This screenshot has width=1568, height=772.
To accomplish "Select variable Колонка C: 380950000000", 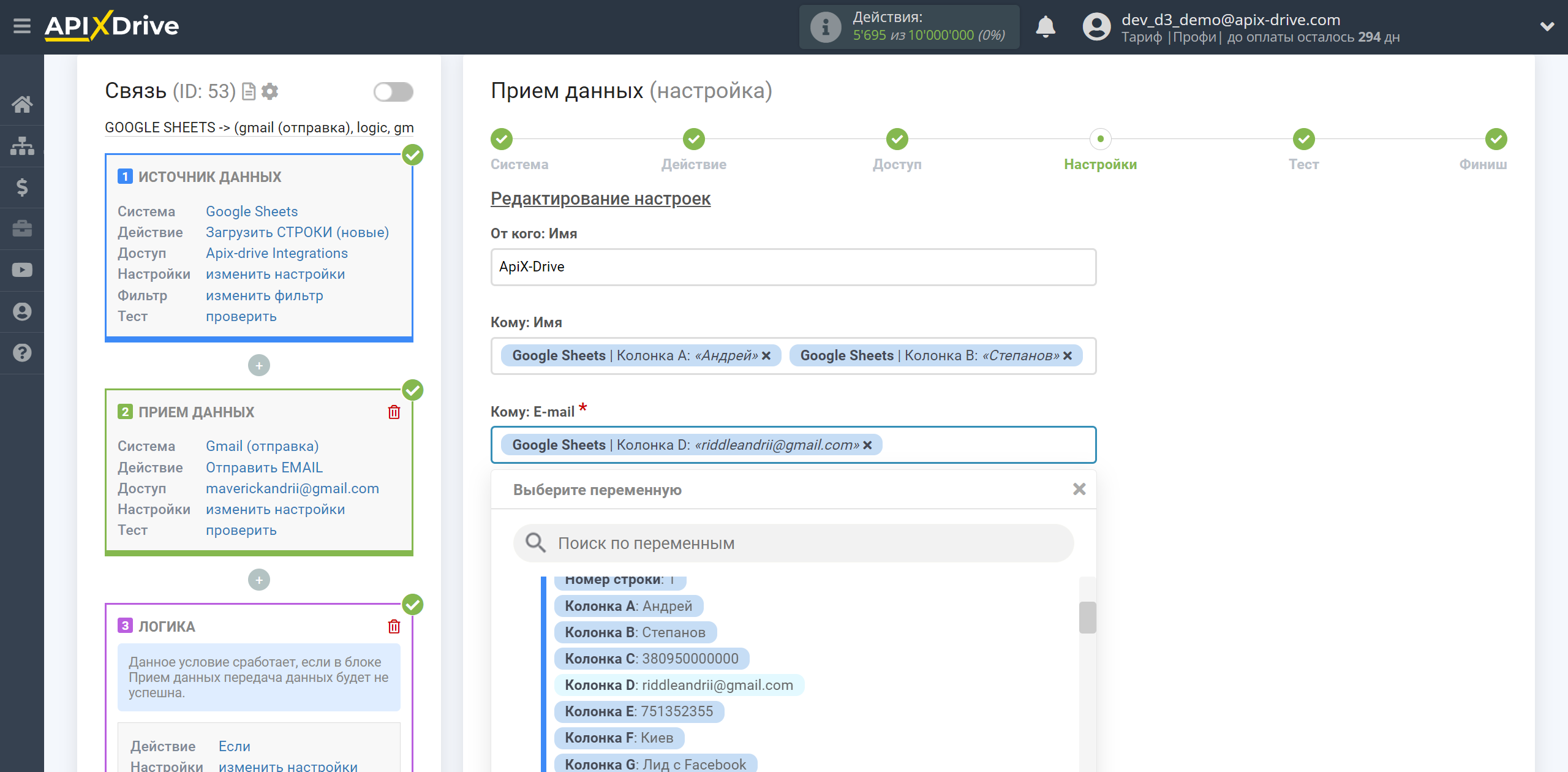I will tap(652, 659).
